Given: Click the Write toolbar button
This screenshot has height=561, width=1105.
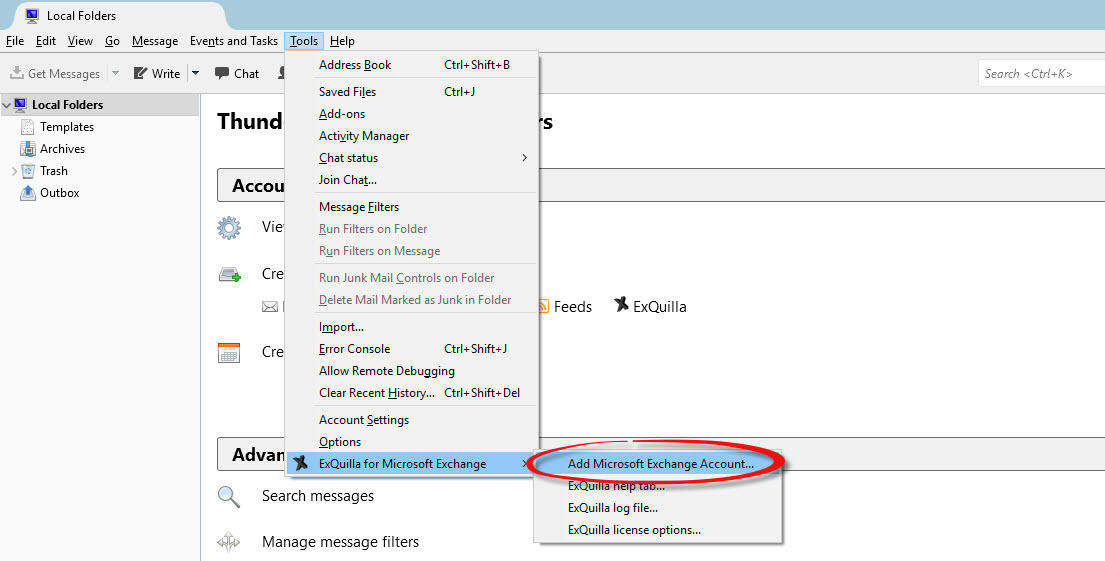Looking at the screenshot, I should (x=157, y=73).
